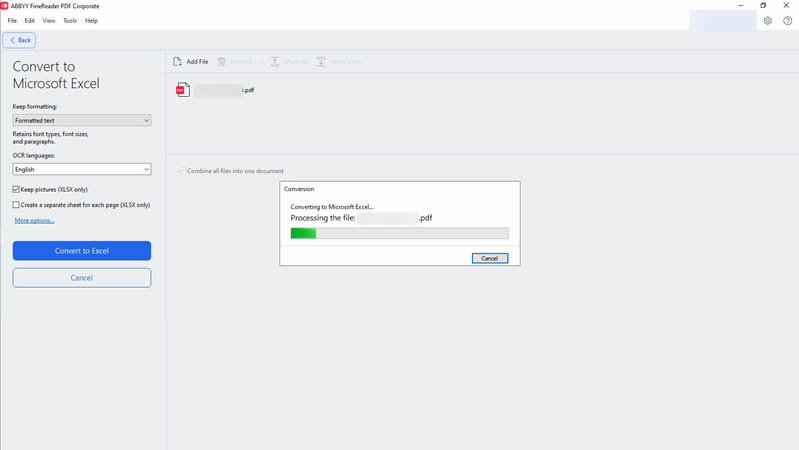
Task: Open the File menu
Action: 12,21
